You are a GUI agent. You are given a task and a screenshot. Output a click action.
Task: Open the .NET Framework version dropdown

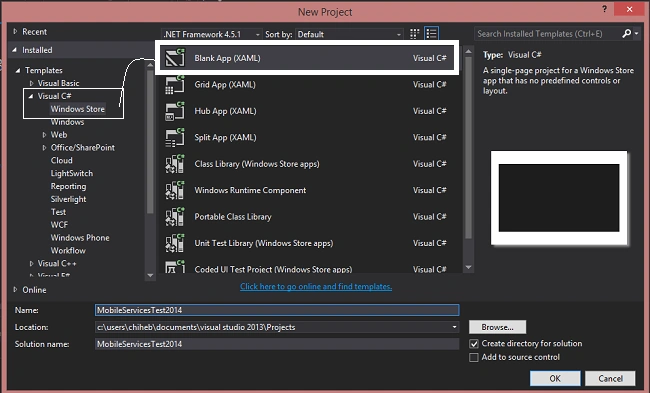[211, 34]
